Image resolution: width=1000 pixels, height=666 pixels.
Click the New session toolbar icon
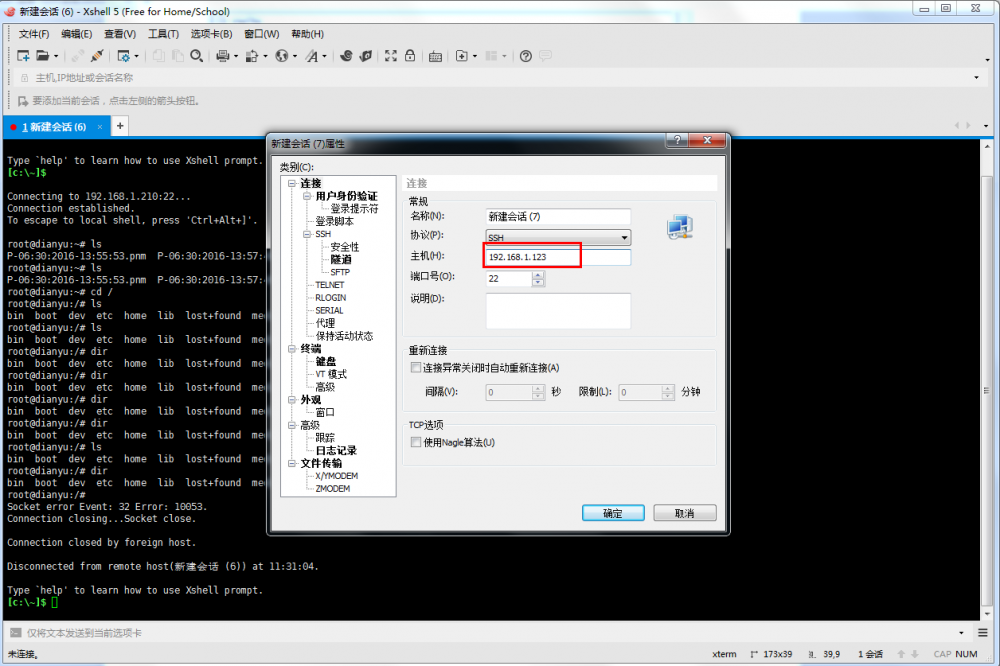24,56
